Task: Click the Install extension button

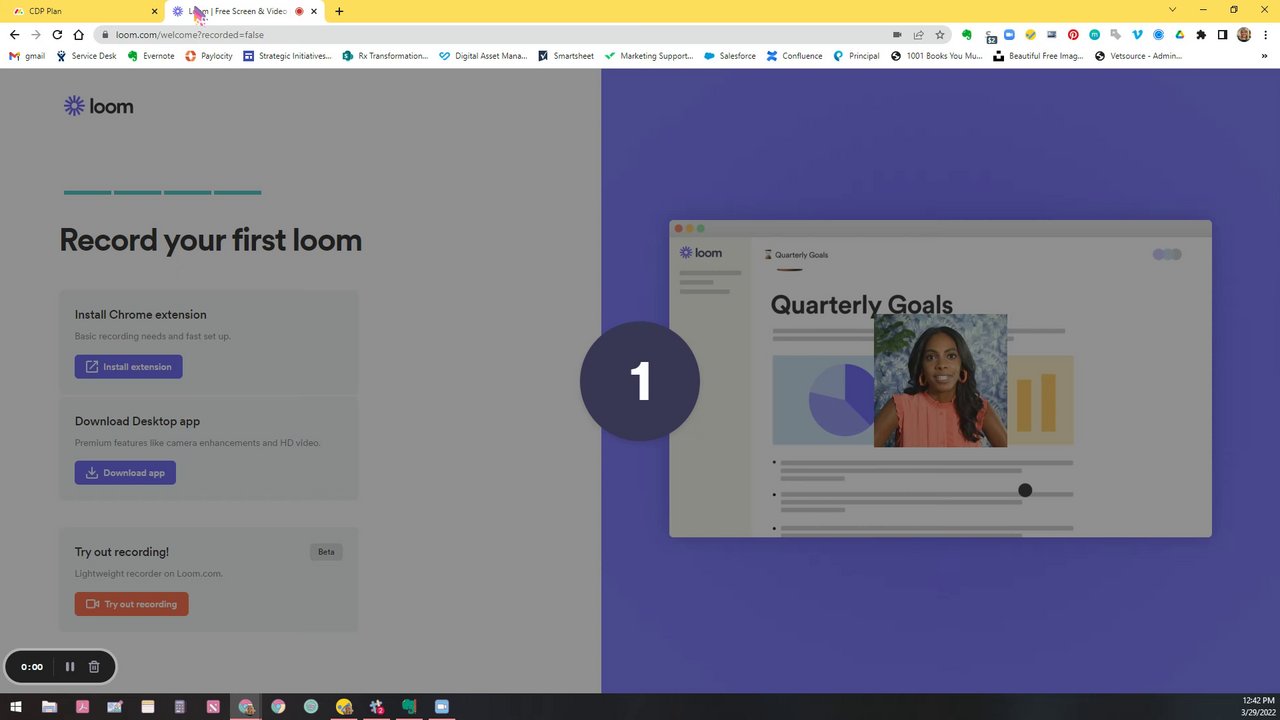Action: (128, 367)
